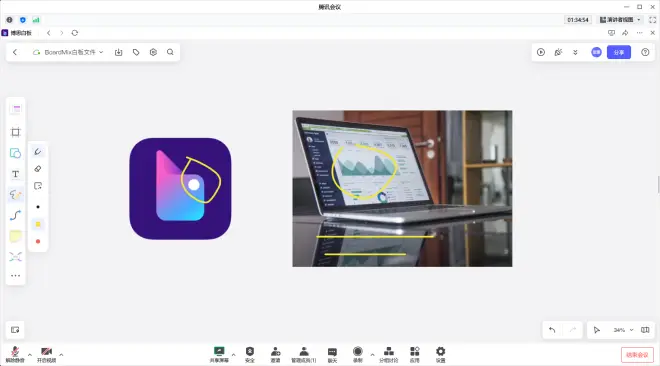Click the blue Share button
The height and width of the screenshot is (366, 660).
pos(619,52)
